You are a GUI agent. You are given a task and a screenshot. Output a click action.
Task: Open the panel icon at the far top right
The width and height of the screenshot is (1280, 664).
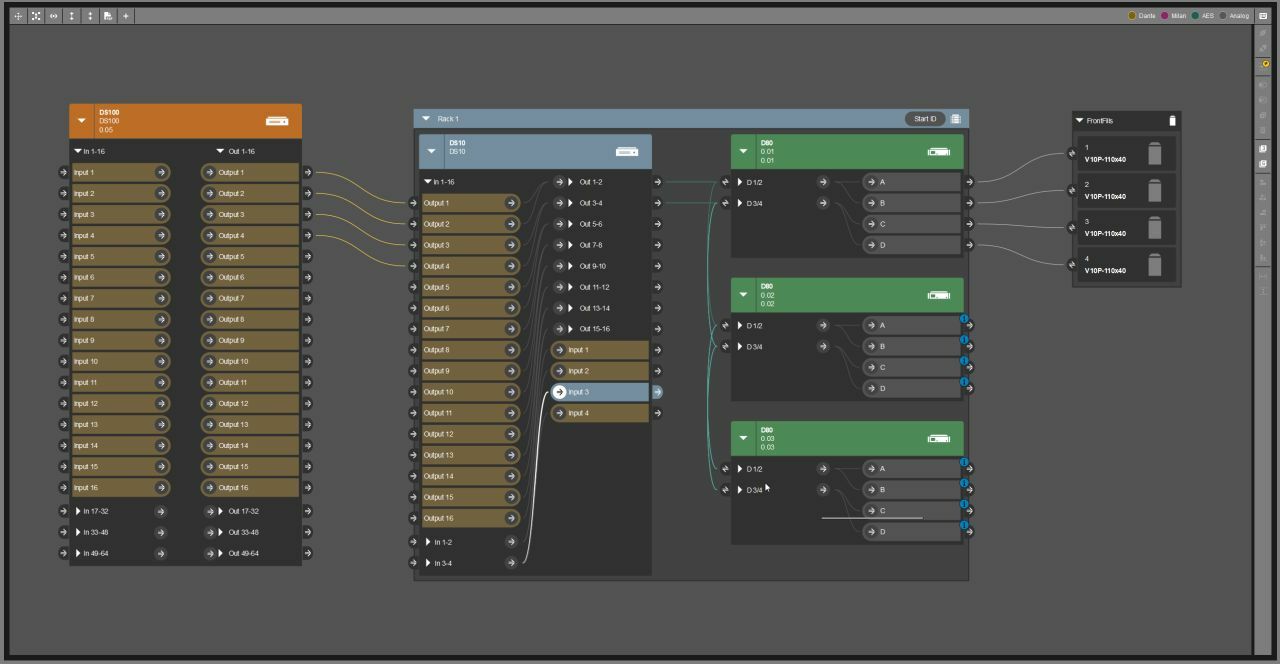1263,15
